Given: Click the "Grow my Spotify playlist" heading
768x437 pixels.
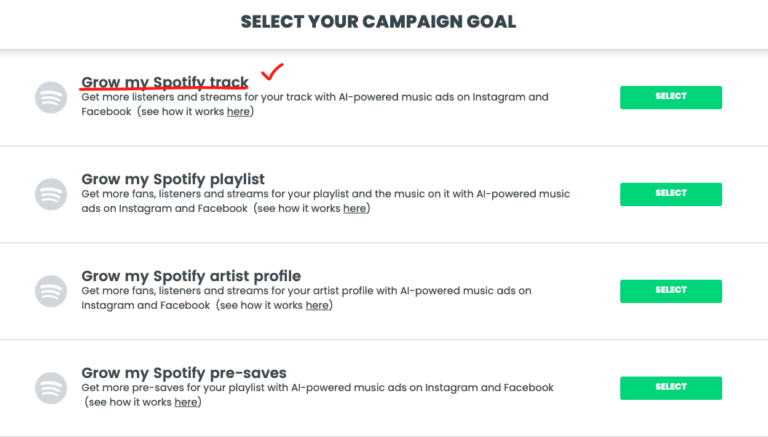Looking at the screenshot, I should click(173, 179).
